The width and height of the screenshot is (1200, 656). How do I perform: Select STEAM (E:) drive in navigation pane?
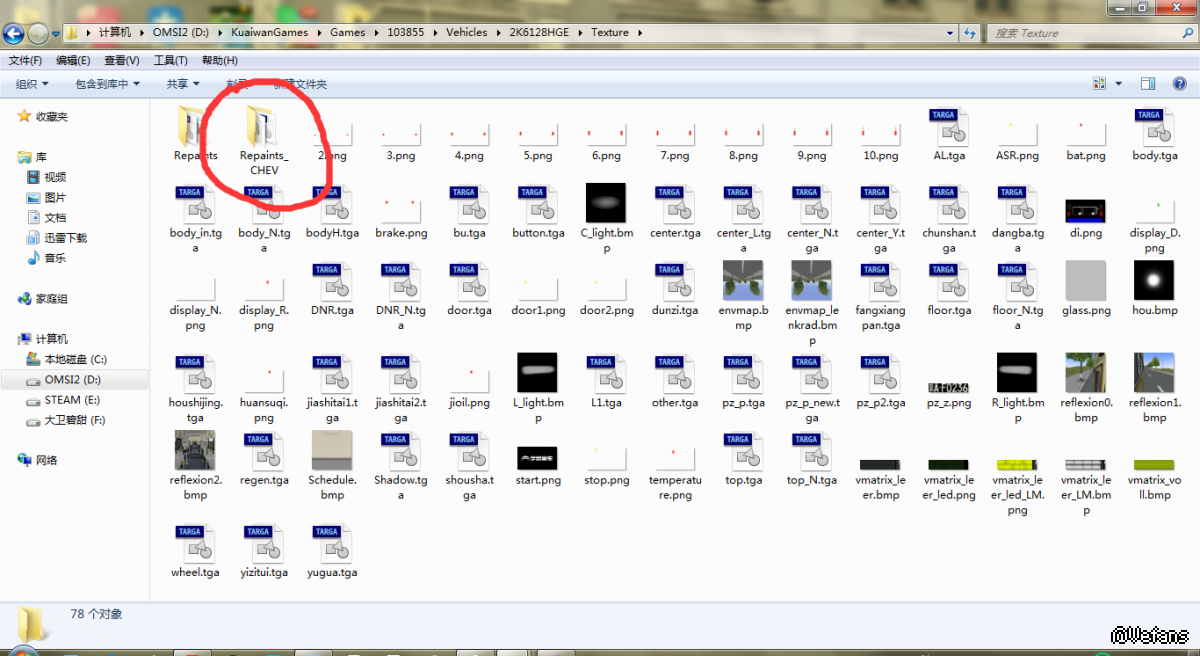[x=72, y=400]
